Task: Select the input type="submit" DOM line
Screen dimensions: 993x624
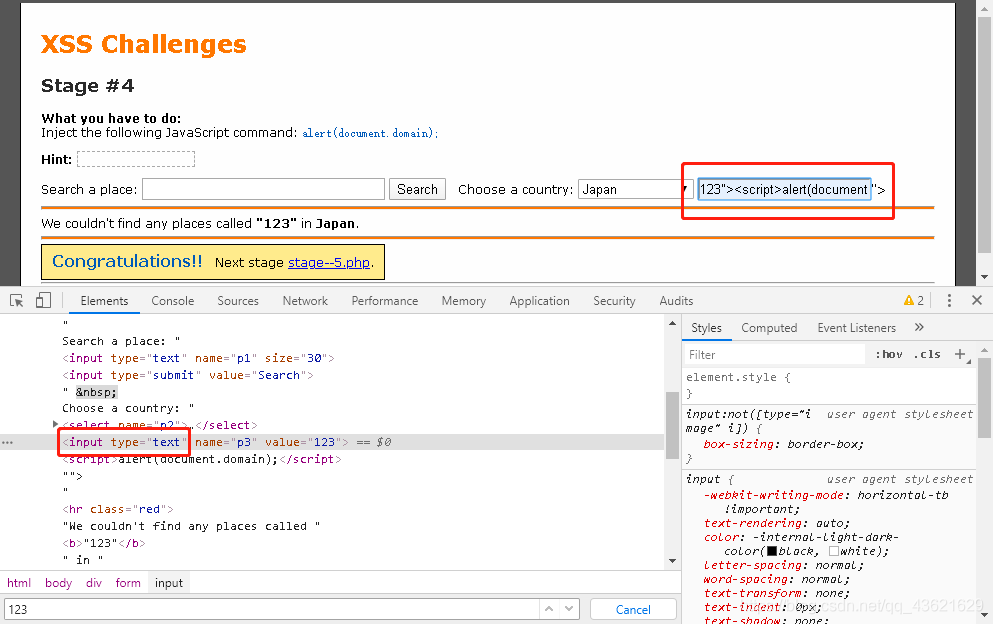Action: [187, 375]
